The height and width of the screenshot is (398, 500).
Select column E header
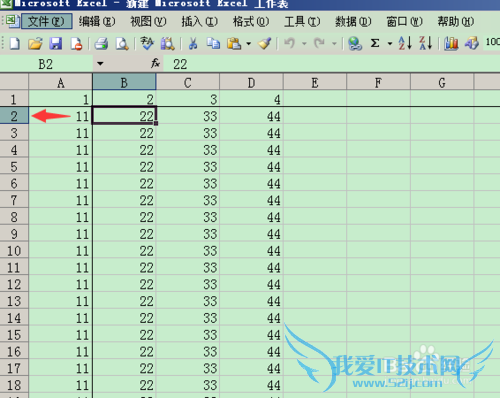315,82
